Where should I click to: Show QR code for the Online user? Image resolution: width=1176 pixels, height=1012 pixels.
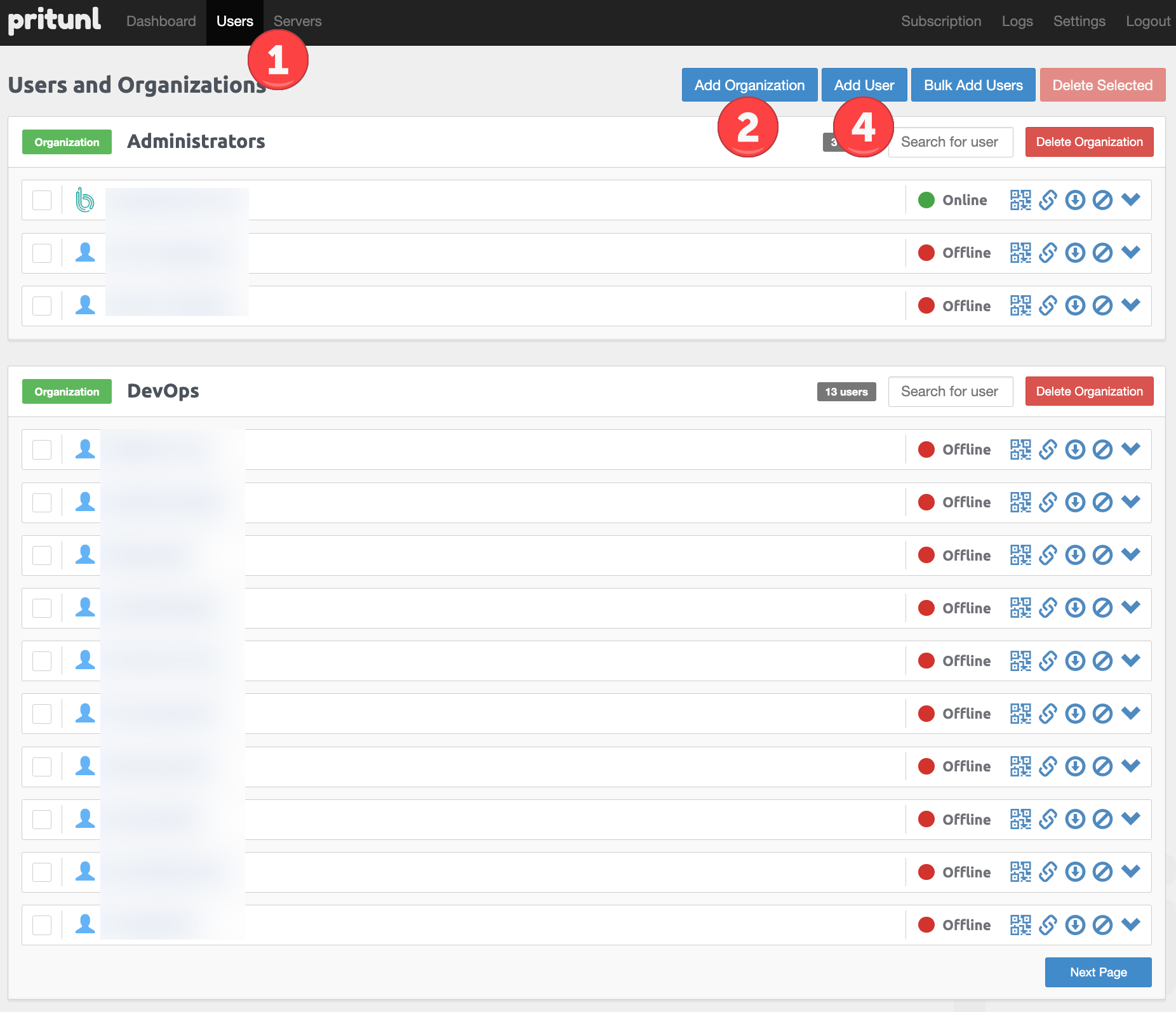click(1020, 200)
